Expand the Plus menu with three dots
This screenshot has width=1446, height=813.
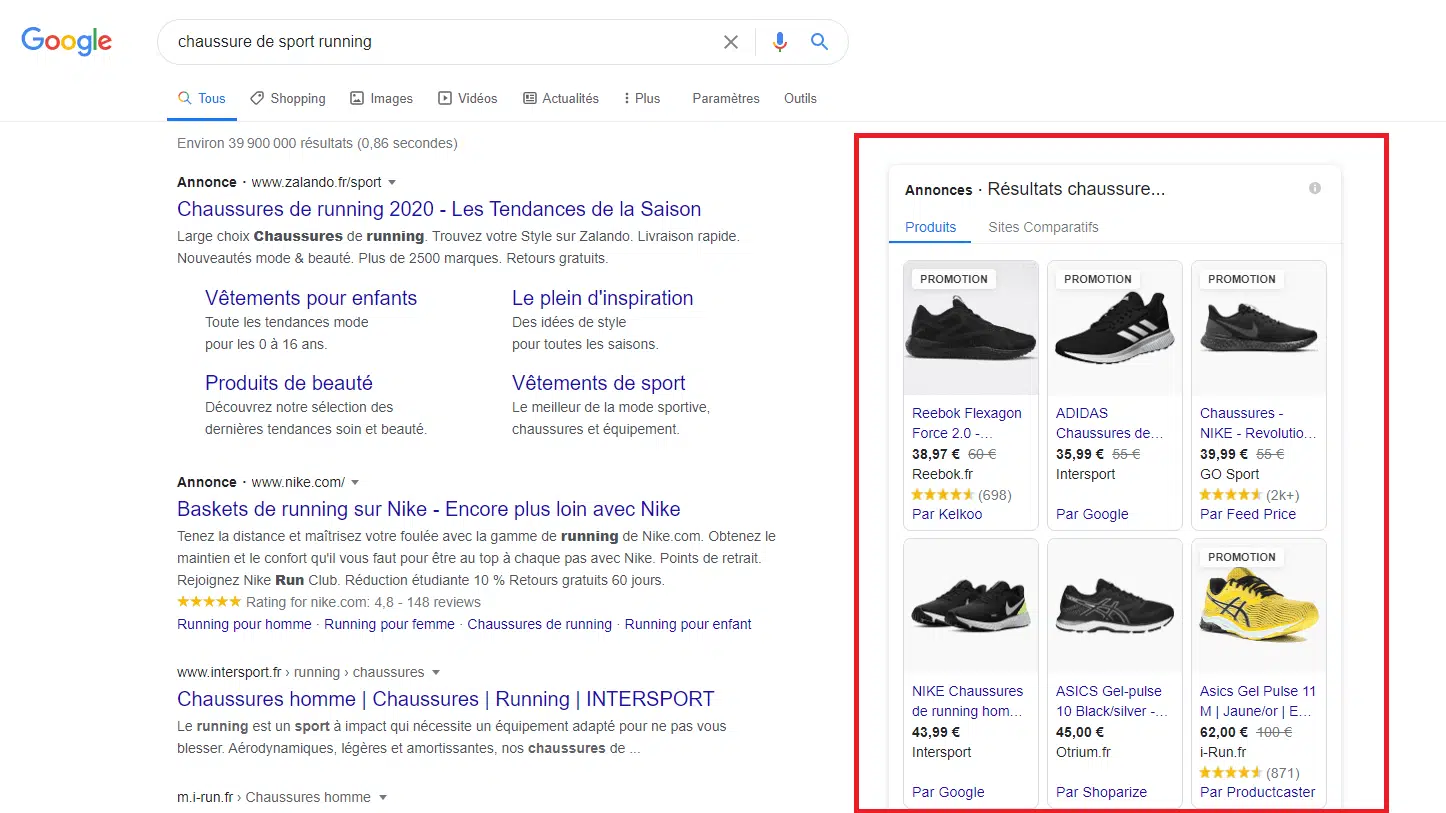click(641, 98)
